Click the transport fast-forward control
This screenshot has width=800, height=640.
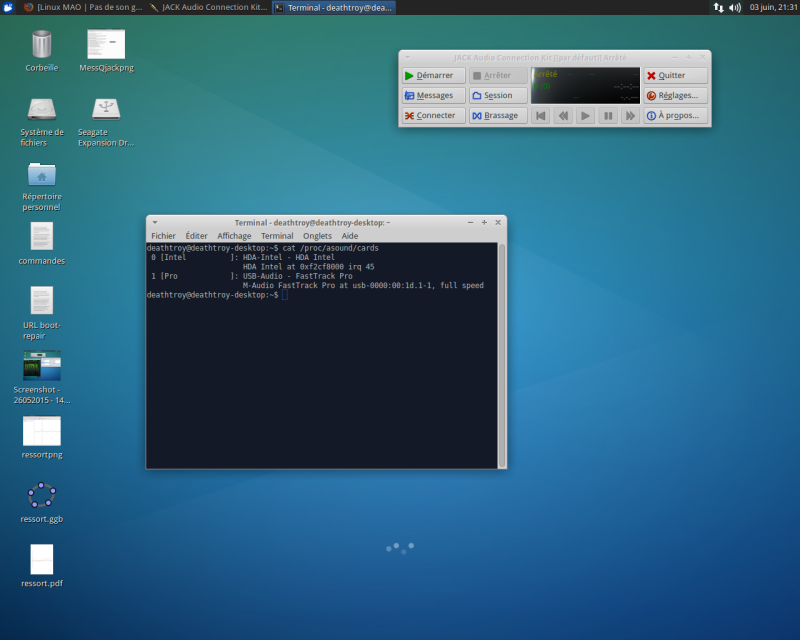pyautogui.click(x=629, y=116)
